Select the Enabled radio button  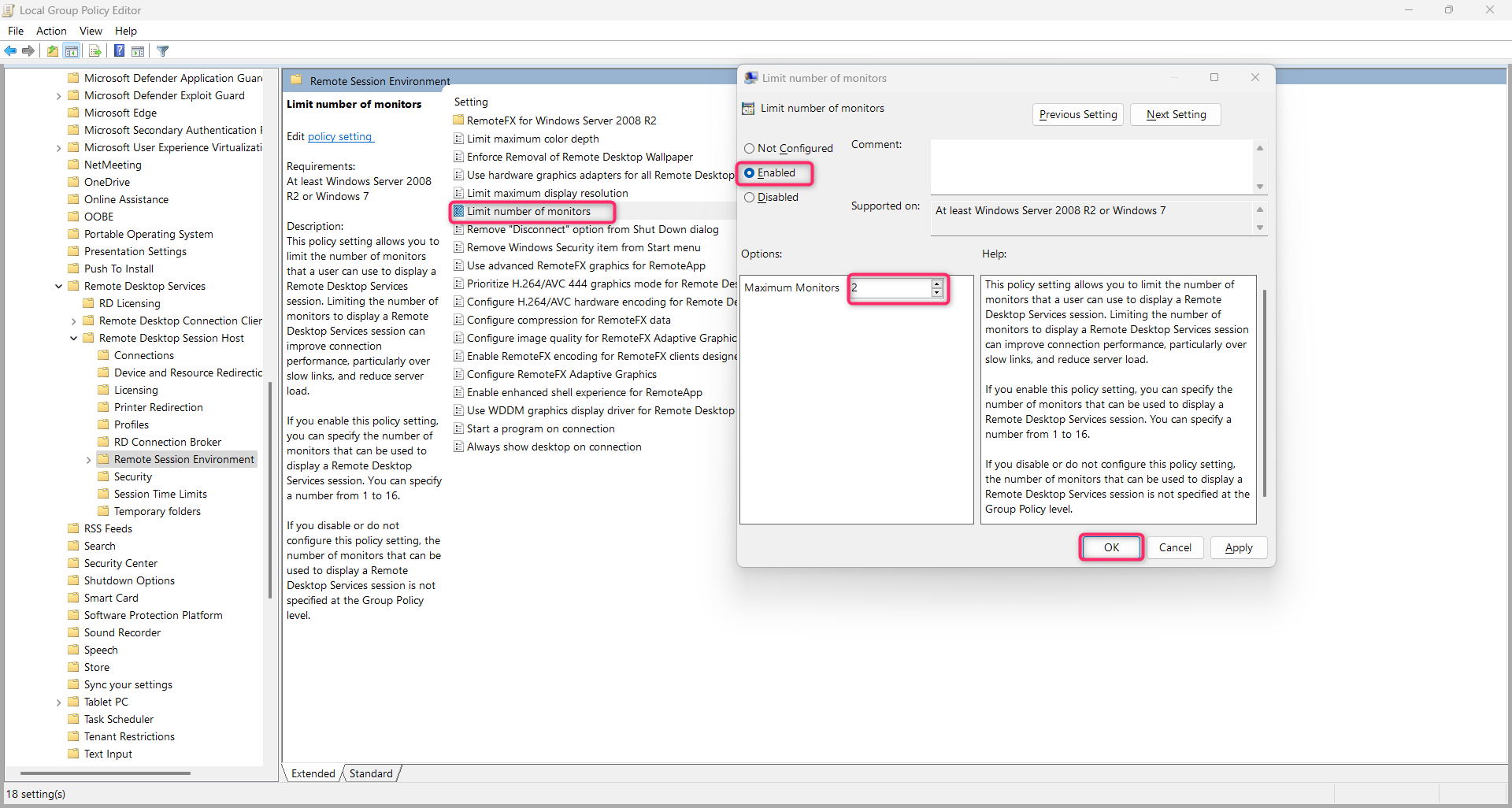749,172
